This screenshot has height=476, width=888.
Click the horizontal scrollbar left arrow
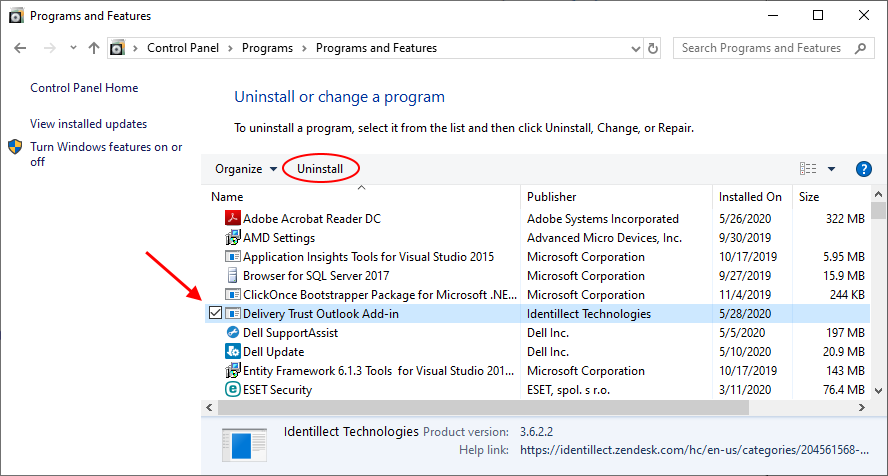pos(210,408)
